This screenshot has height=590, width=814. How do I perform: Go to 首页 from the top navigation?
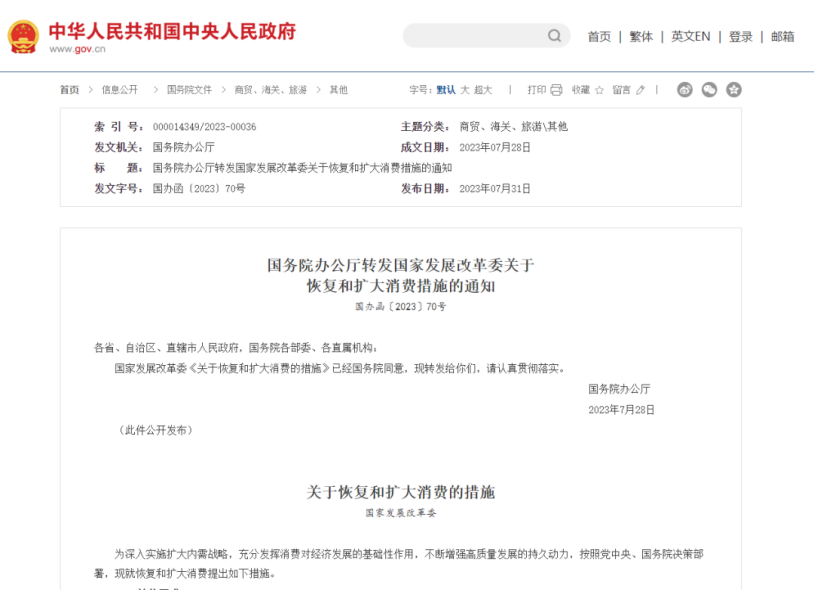[x=599, y=36]
